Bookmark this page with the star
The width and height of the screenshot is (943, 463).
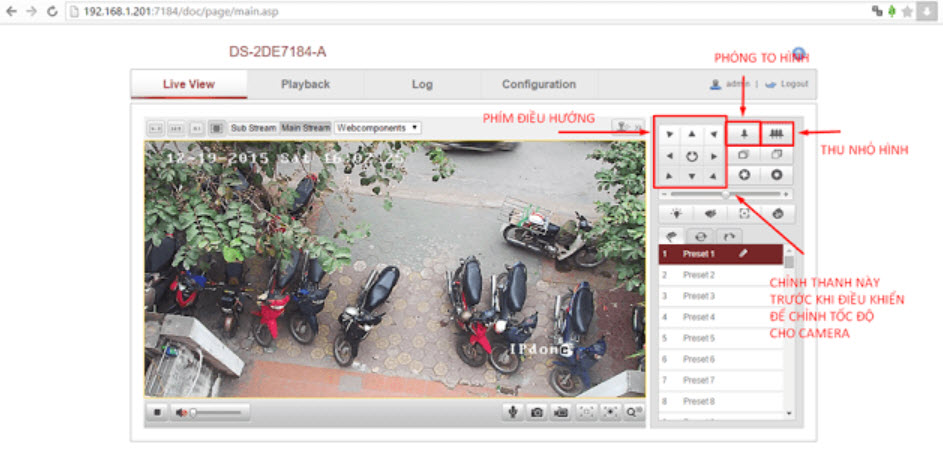point(908,11)
